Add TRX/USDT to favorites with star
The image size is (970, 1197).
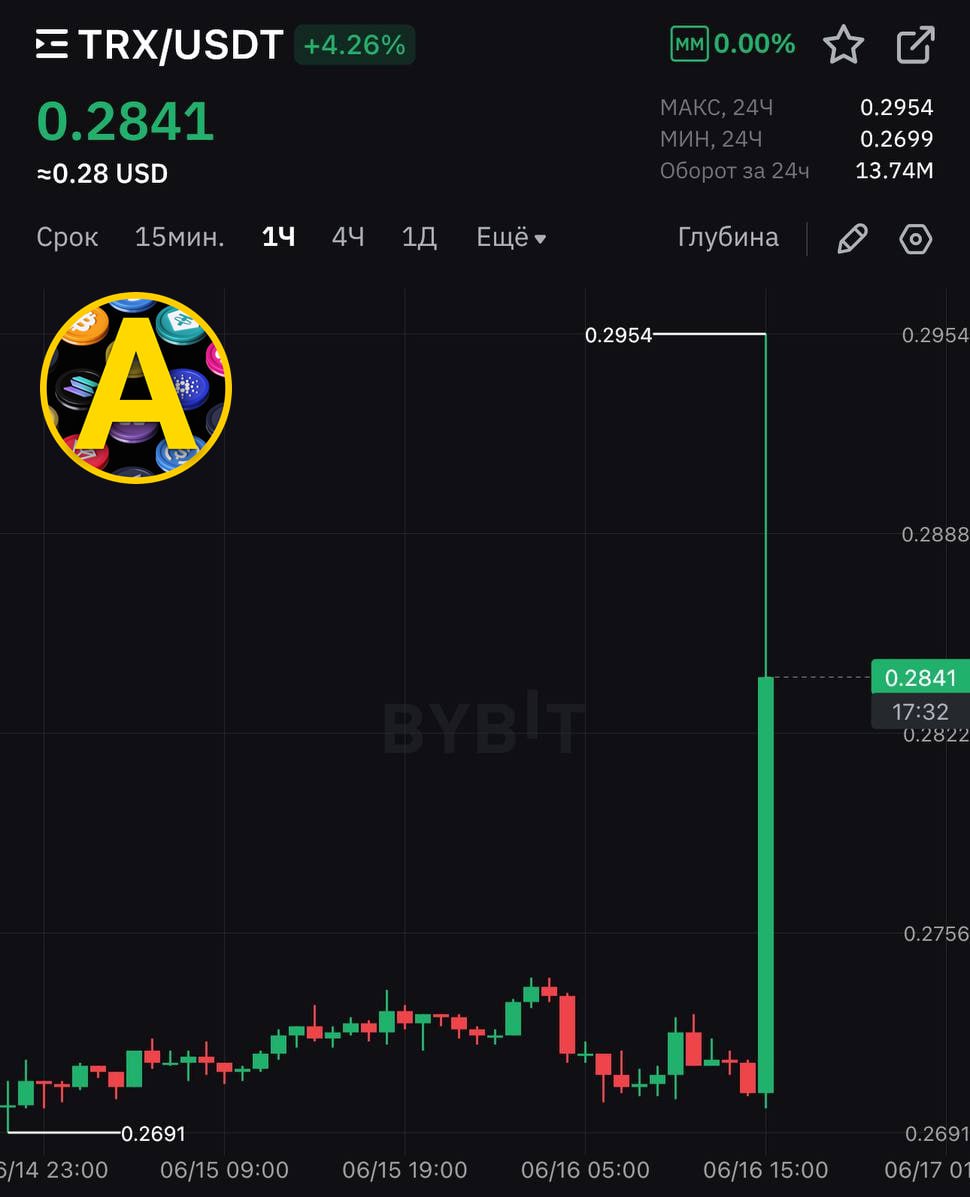click(843, 44)
